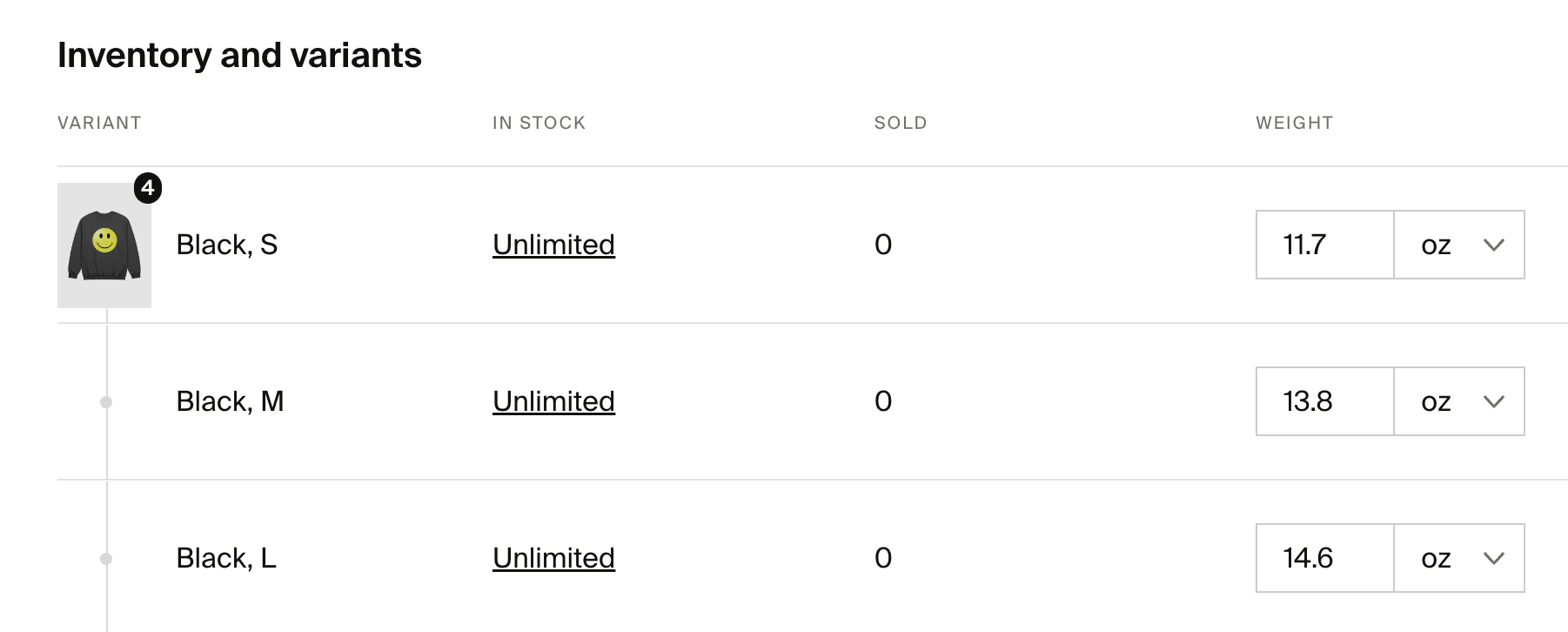Click the SOLD column header
This screenshot has width=1568, height=632.
(x=901, y=123)
